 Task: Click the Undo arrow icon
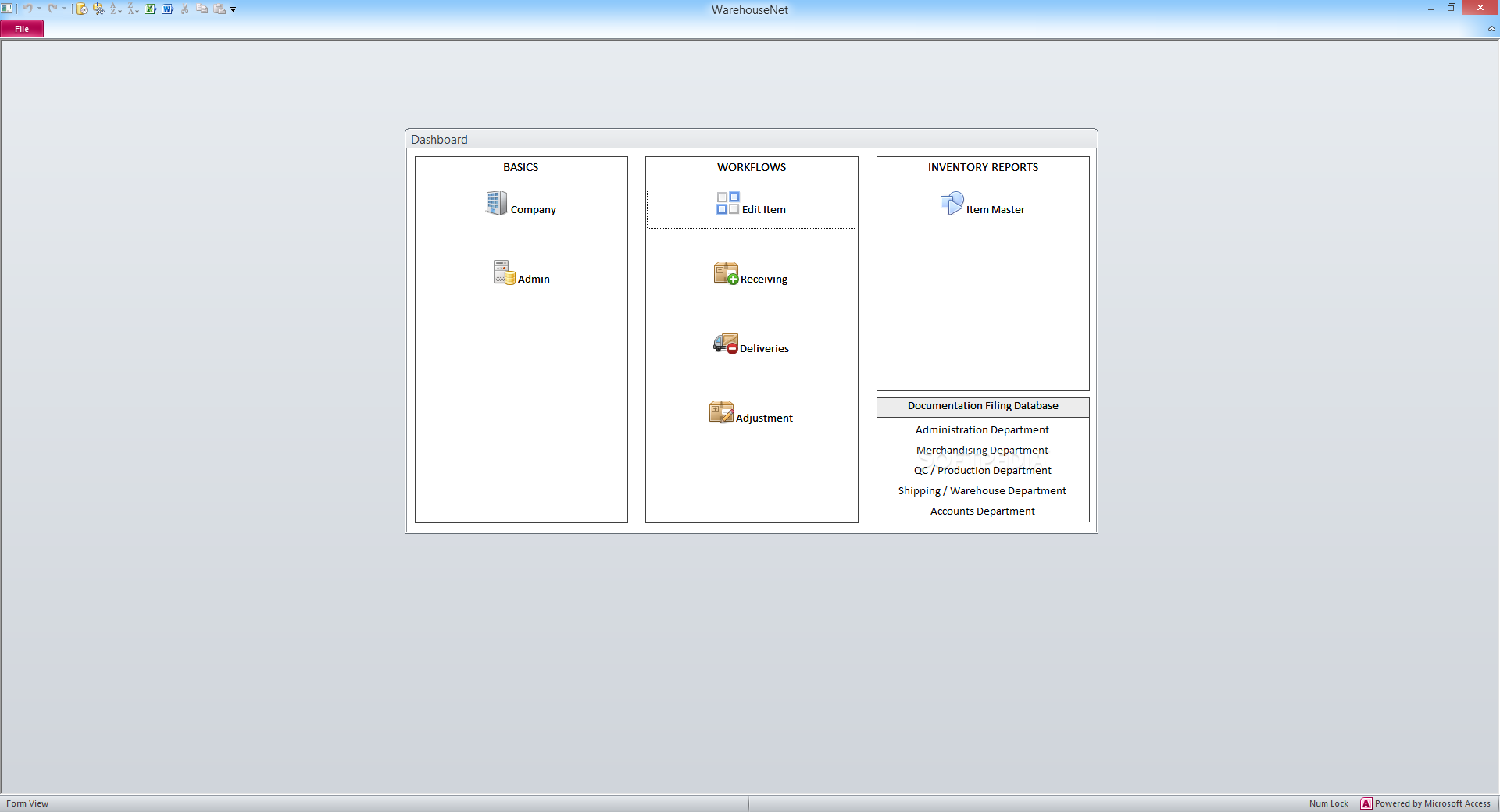(x=27, y=9)
